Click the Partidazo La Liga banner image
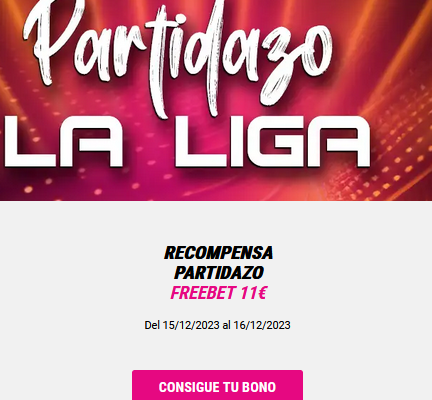This screenshot has width=432, height=400. (x=216, y=100)
